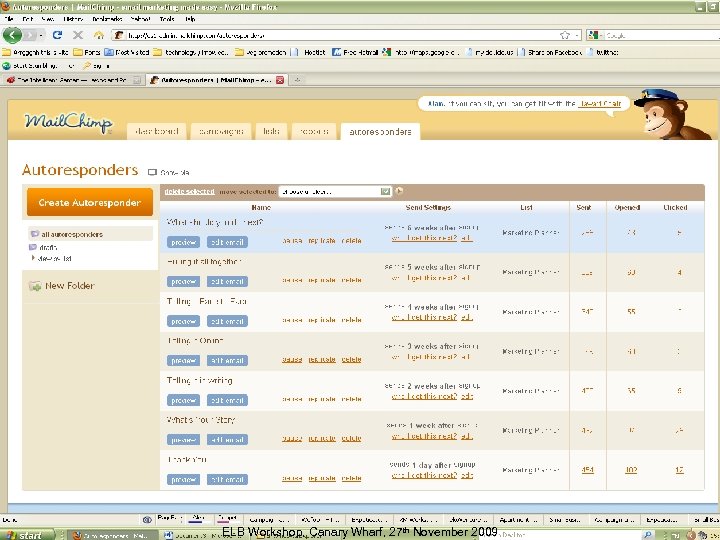Viewport: 720px width, 540px height.
Task: Open the back history dropdown arrow
Action: coord(41,35)
